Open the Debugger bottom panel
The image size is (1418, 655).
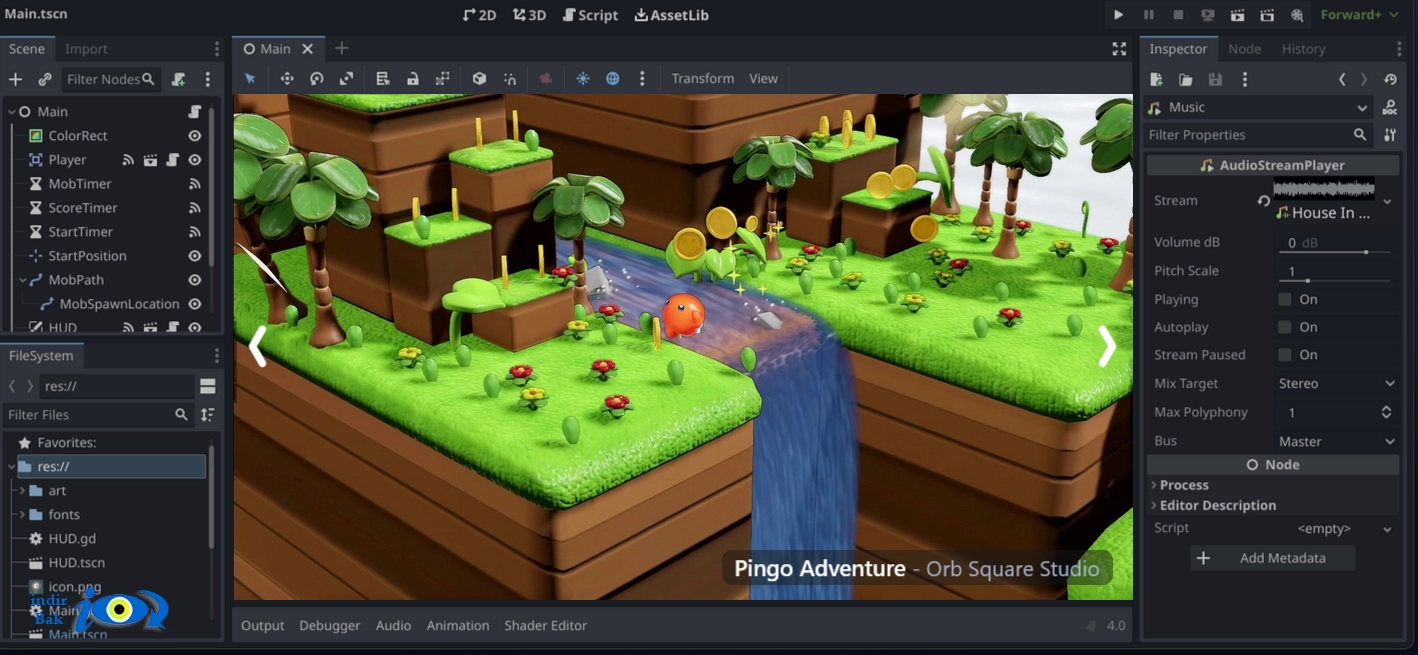(329, 625)
